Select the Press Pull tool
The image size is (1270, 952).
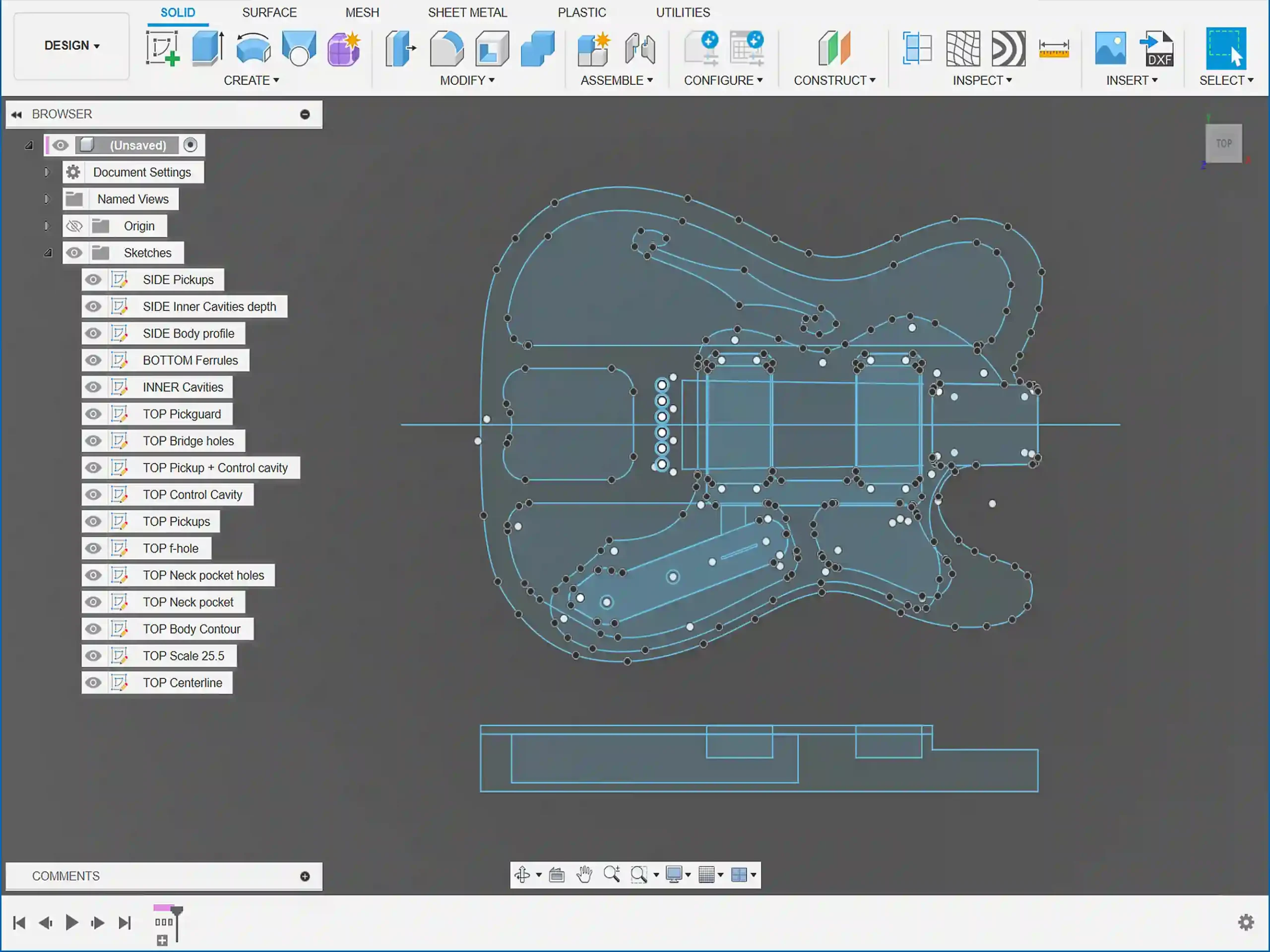(x=400, y=48)
